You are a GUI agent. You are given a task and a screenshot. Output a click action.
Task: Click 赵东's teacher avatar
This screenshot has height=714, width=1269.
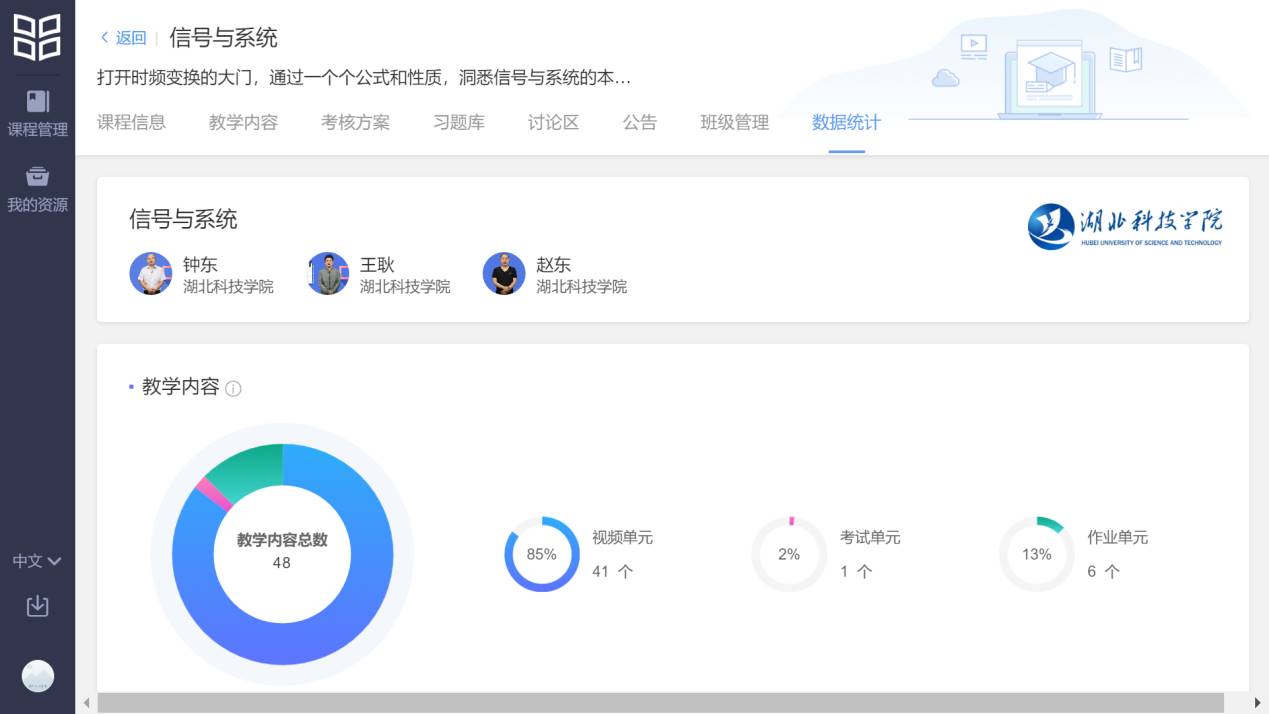(x=504, y=274)
